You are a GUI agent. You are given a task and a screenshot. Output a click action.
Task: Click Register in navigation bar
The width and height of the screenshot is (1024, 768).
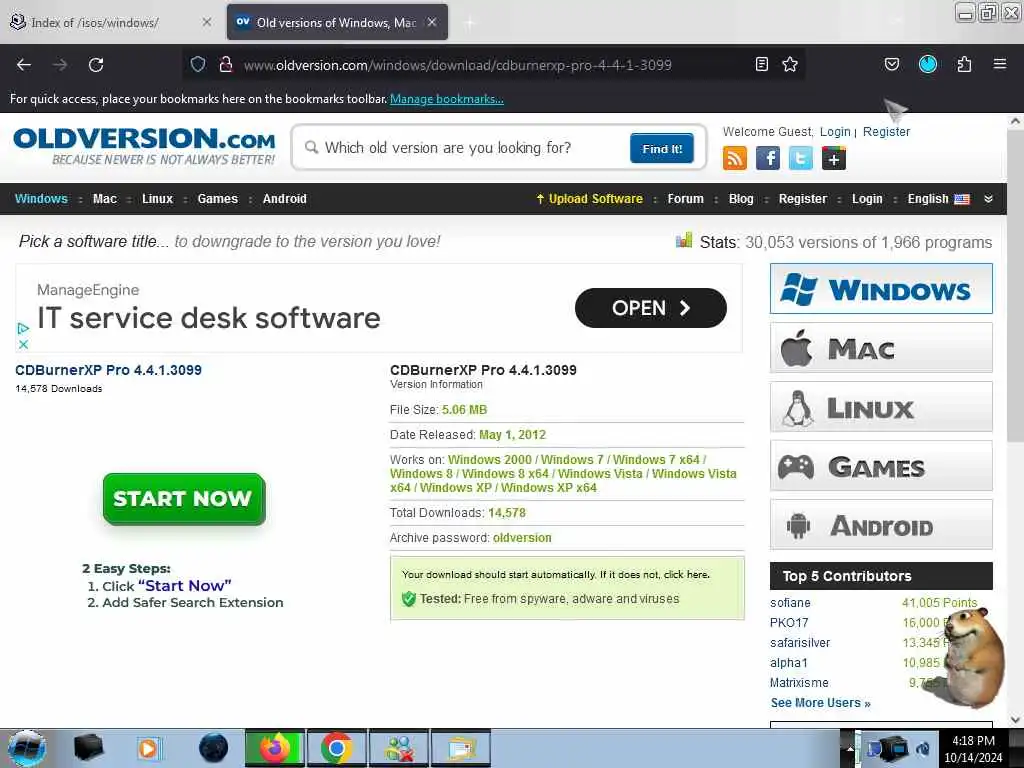803,199
